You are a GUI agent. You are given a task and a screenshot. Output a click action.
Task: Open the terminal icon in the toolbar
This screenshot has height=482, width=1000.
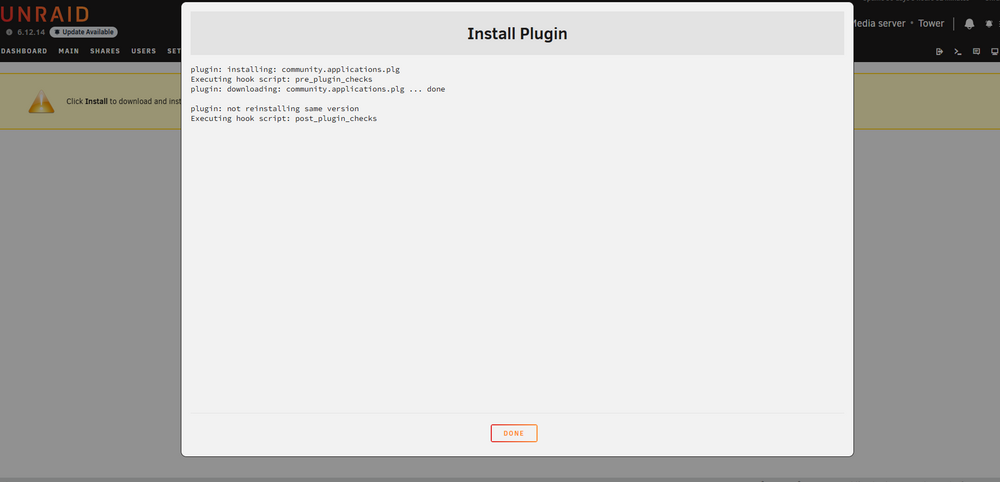point(958,52)
